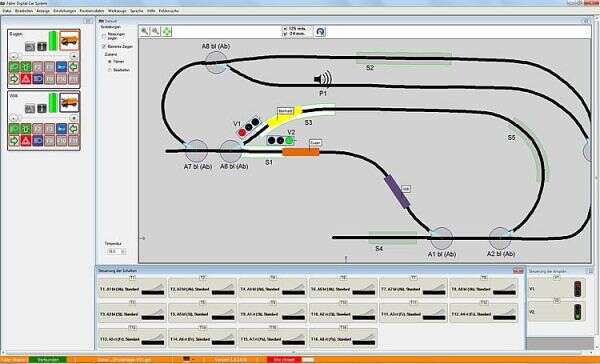Open the Sprache menu
Image resolution: width=600 pixels, height=364 pixels.
(137, 11)
